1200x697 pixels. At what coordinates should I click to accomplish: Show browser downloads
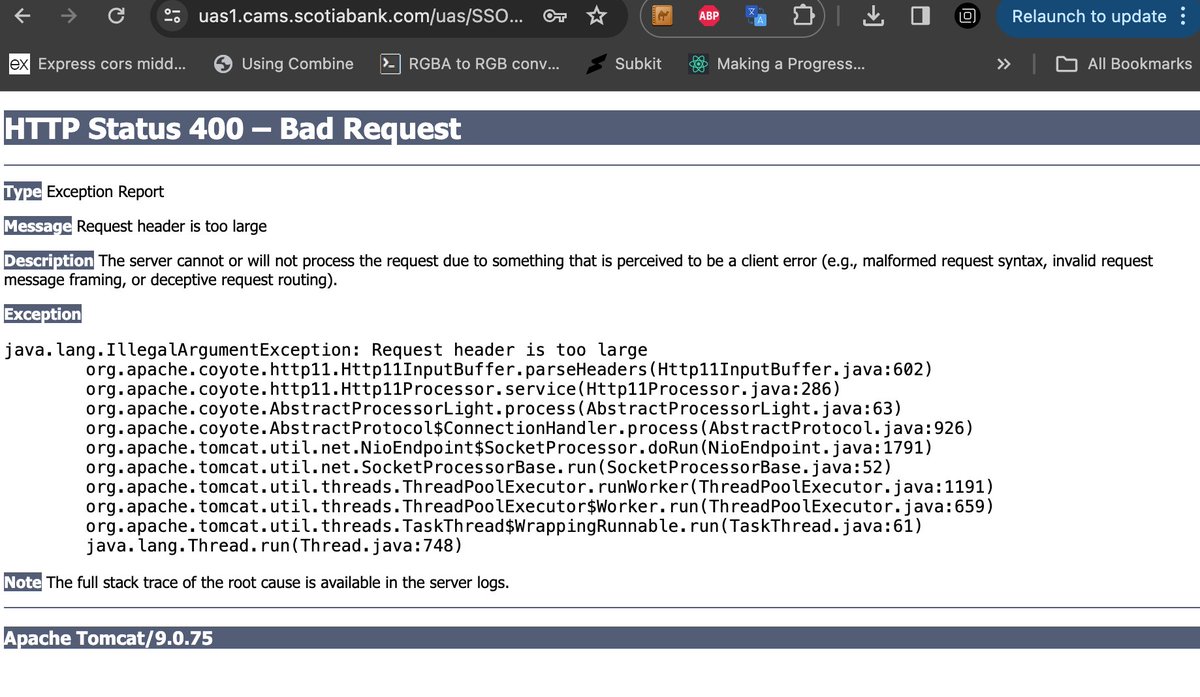click(x=873, y=15)
